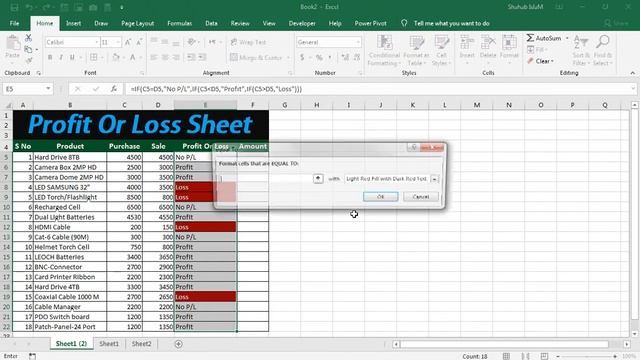Click the Paste clipboard icon

13,43
